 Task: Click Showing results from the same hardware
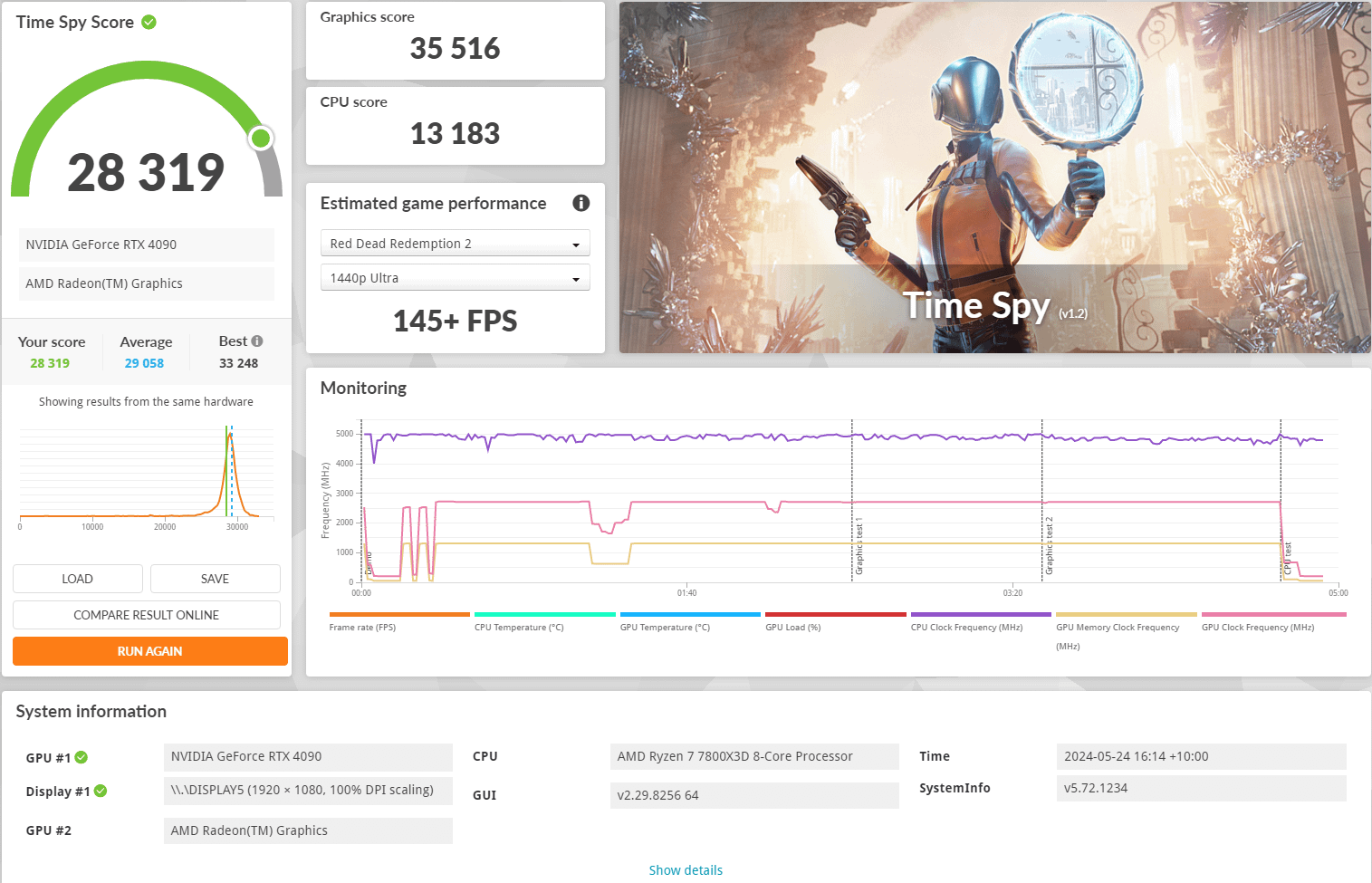(x=146, y=401)
